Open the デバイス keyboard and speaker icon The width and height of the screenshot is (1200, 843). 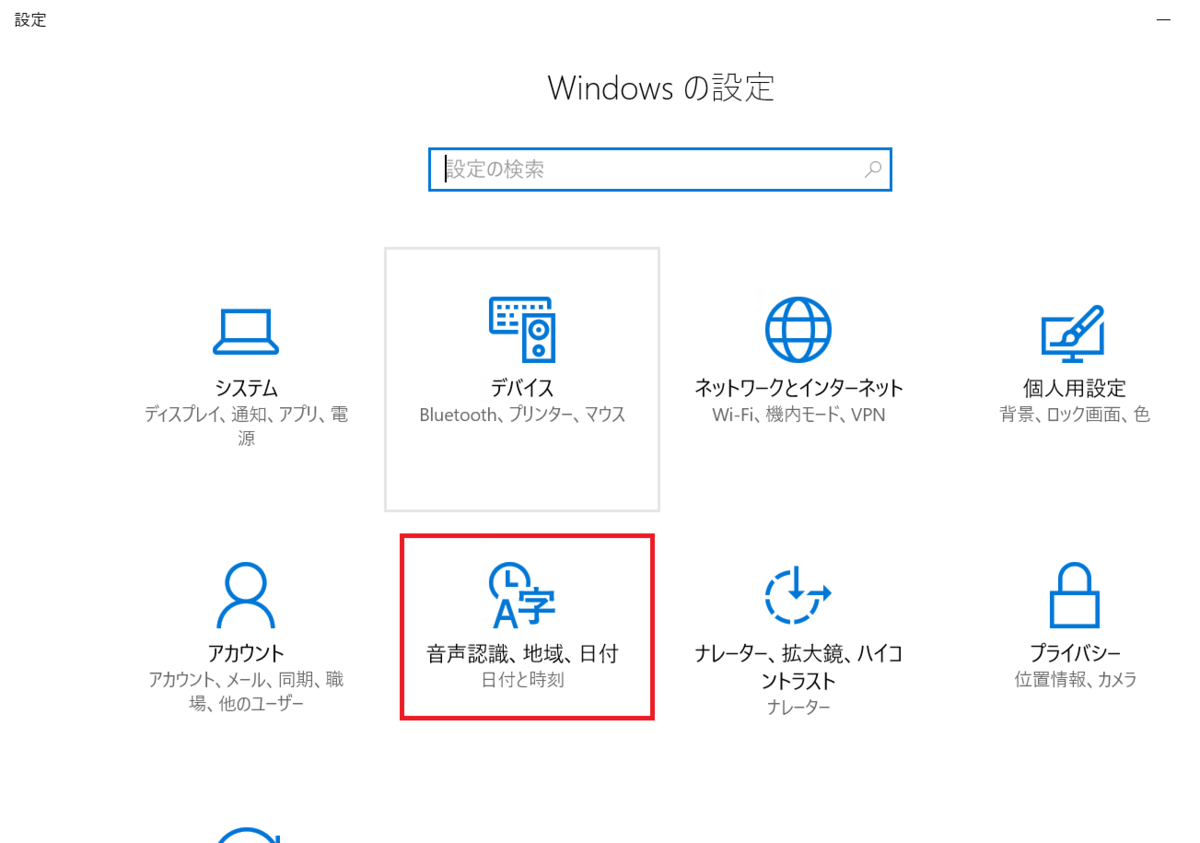point(522,329)
